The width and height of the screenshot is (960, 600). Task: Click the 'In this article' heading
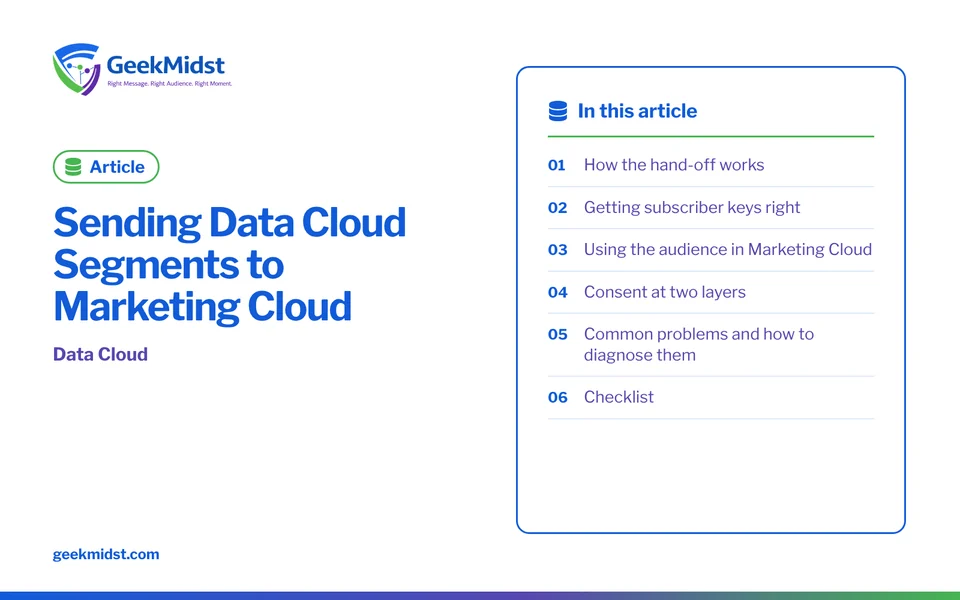(x=637, y=111)
